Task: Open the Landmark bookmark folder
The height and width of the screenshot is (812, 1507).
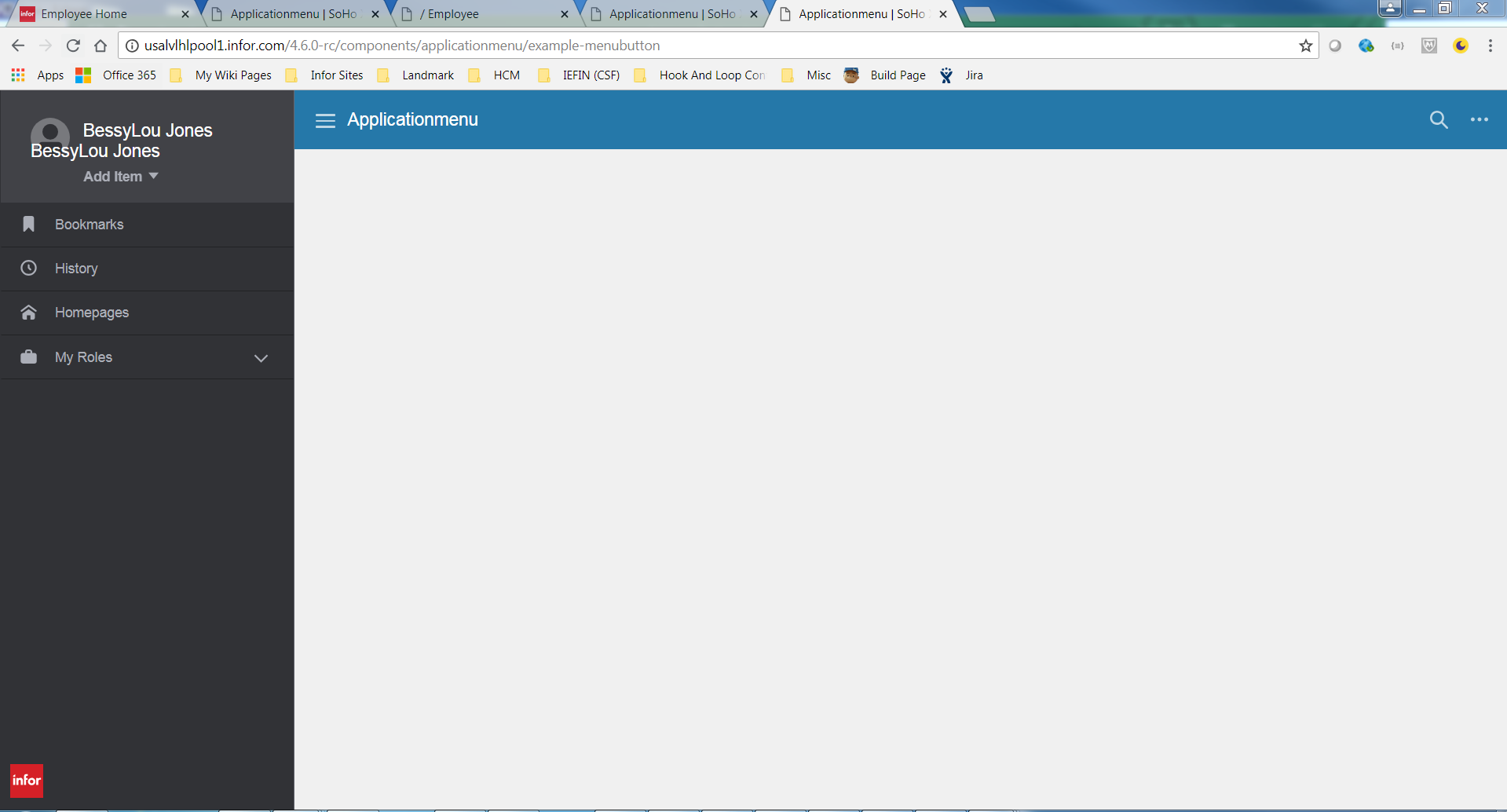Action: click(x=415, y=75)
